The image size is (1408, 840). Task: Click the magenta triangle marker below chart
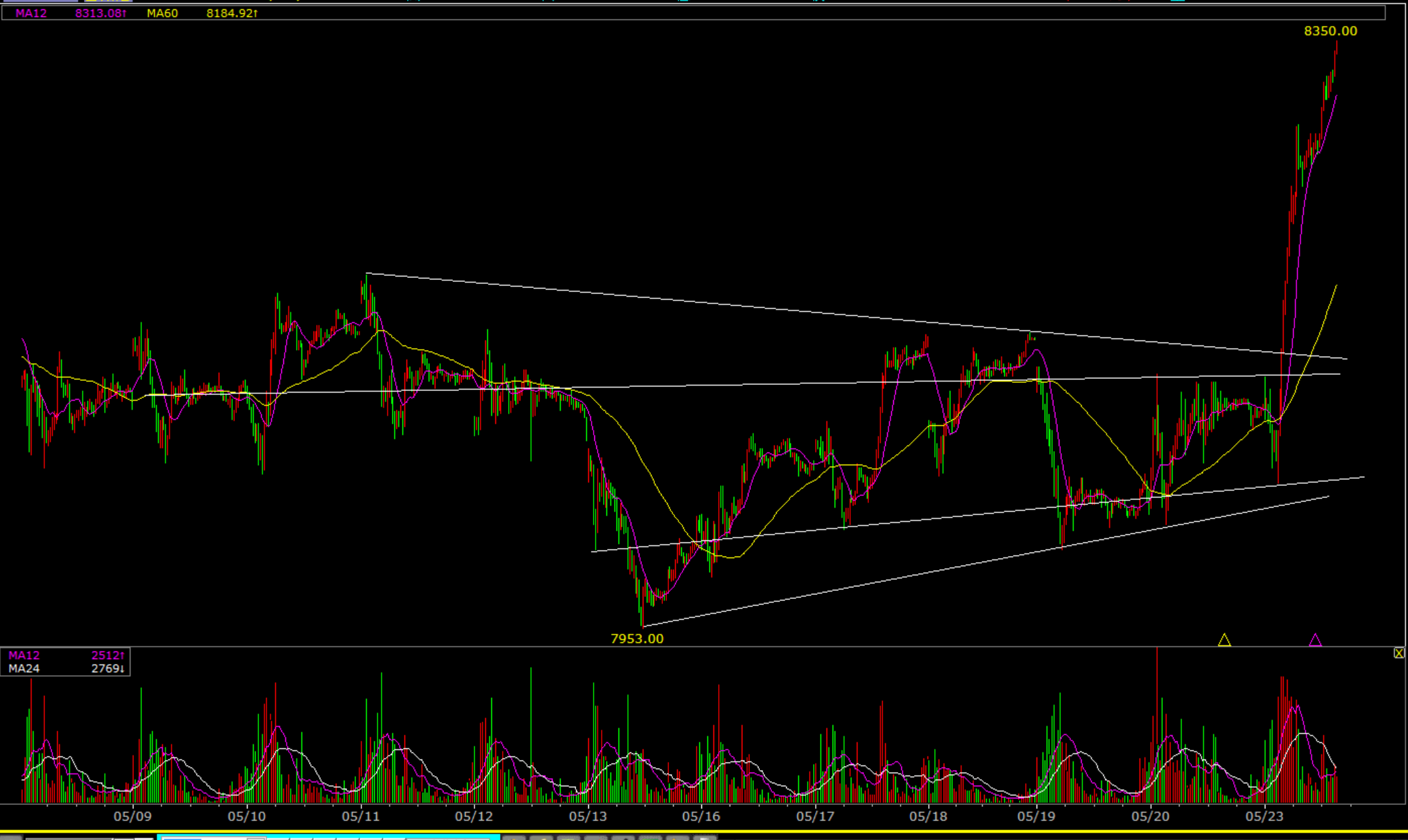1315,640
